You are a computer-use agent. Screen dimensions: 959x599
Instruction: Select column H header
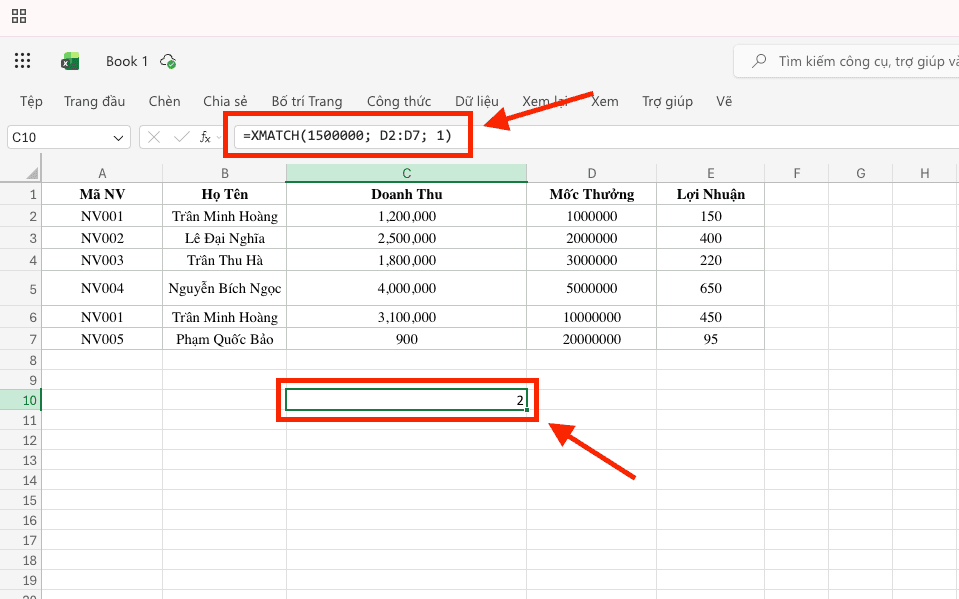[925, 173]
